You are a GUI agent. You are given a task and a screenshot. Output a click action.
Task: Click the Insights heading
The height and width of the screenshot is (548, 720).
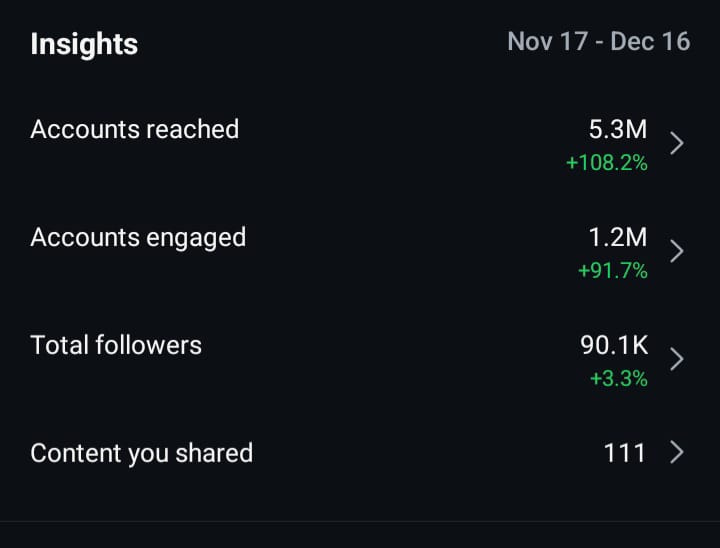(x=84, y=44)
